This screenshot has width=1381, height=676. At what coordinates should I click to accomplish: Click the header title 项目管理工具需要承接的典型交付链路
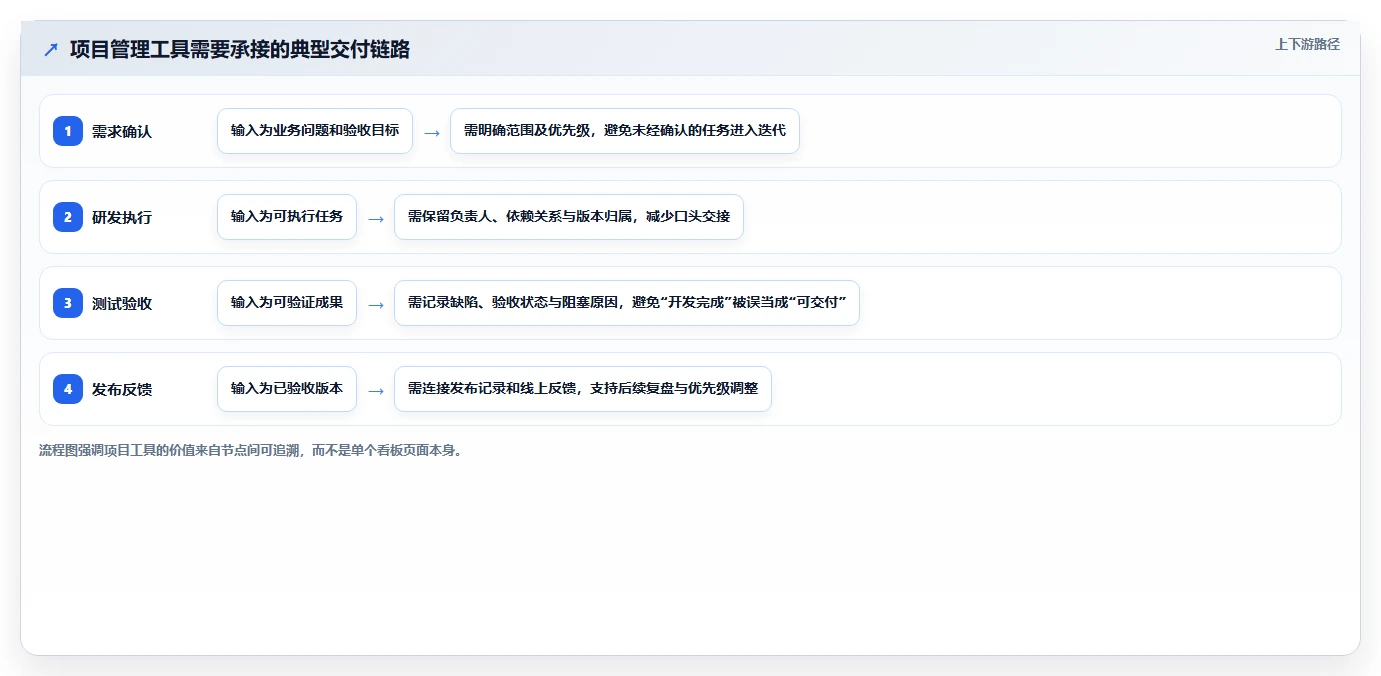240,49
